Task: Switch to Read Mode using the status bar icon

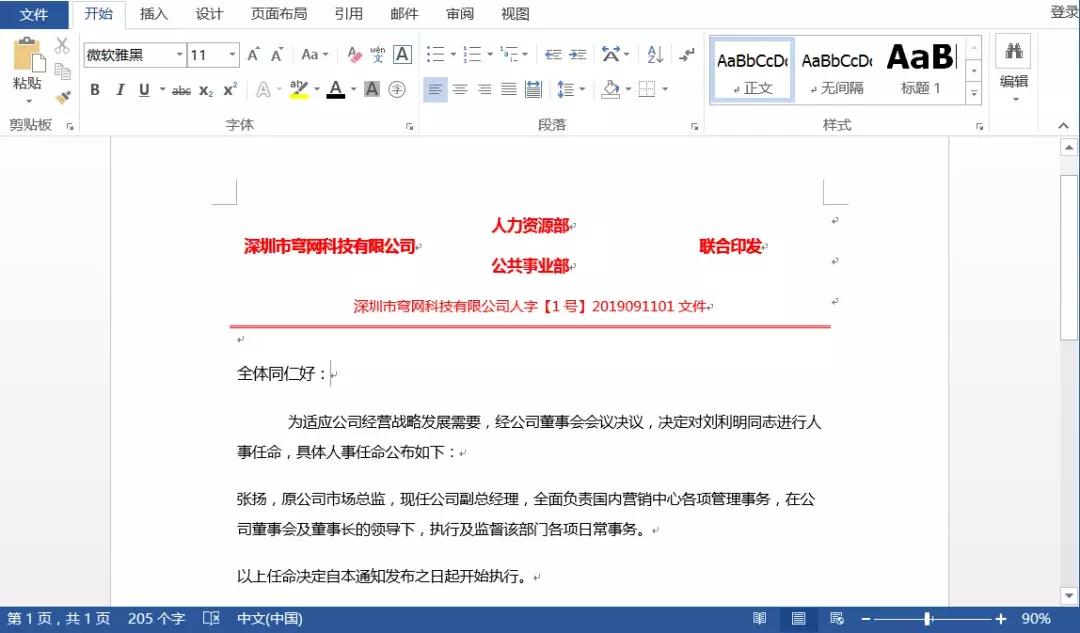Action: point(758,618)
